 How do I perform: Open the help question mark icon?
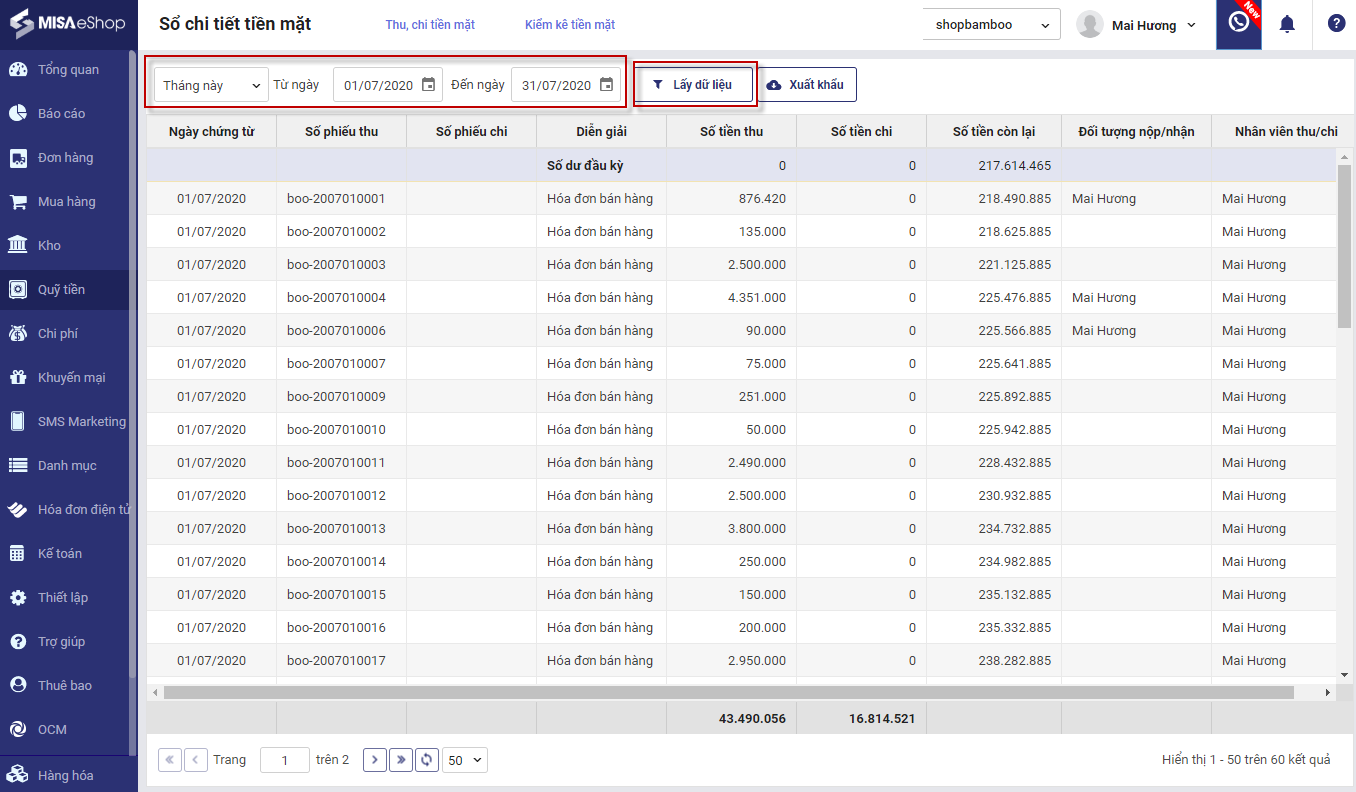(1336, 24)
